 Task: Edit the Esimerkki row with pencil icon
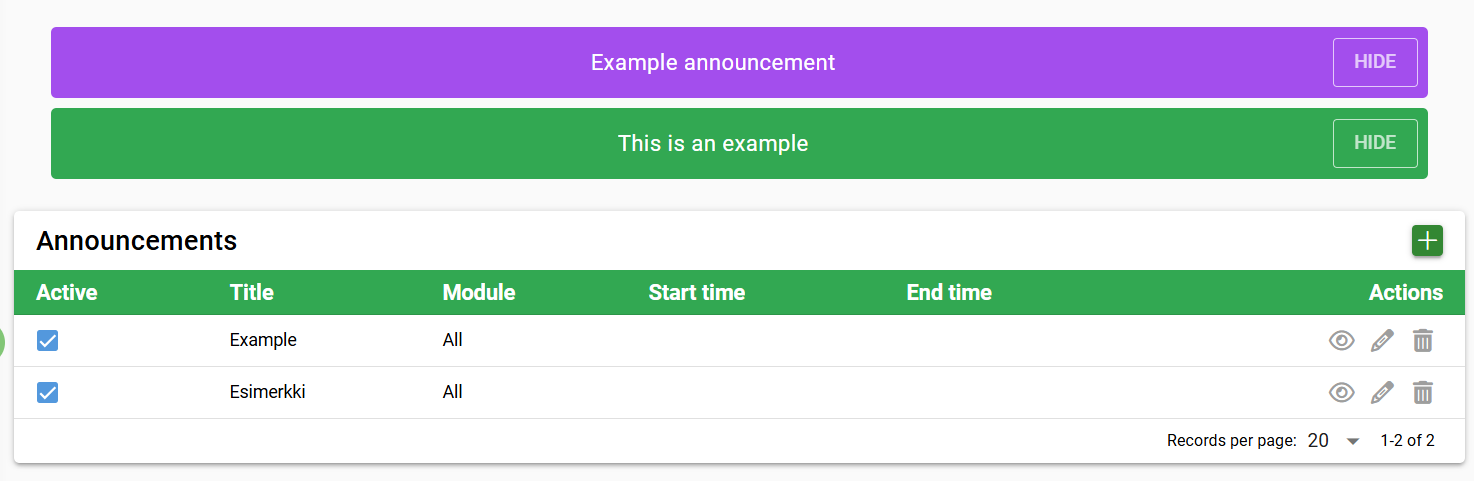click(1382, 393)
